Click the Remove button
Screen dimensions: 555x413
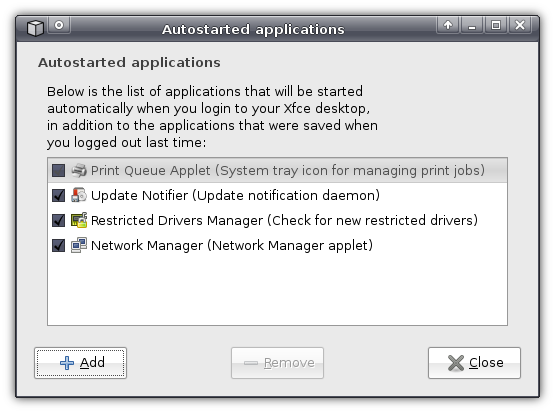[278, 363]
